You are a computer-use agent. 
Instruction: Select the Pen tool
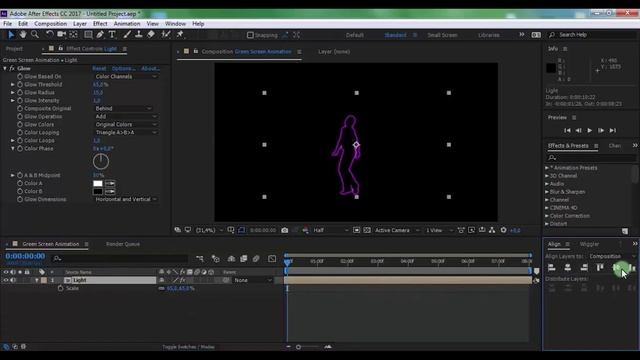point(100,35)
